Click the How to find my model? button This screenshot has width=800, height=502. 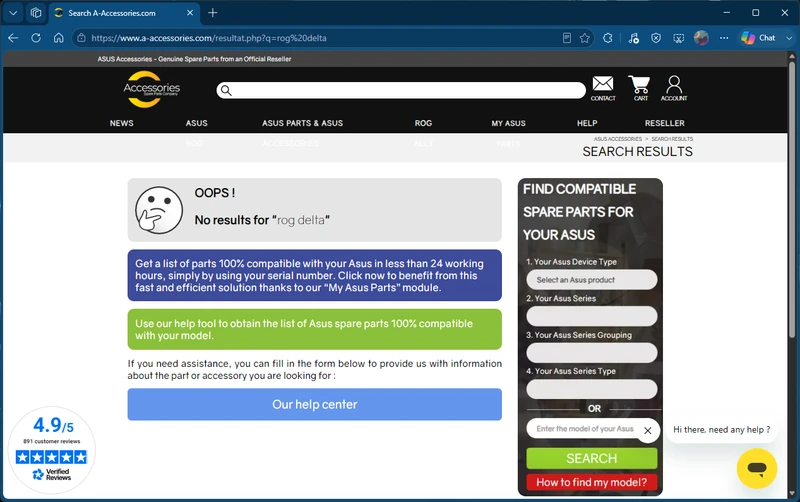pos(591,482)
